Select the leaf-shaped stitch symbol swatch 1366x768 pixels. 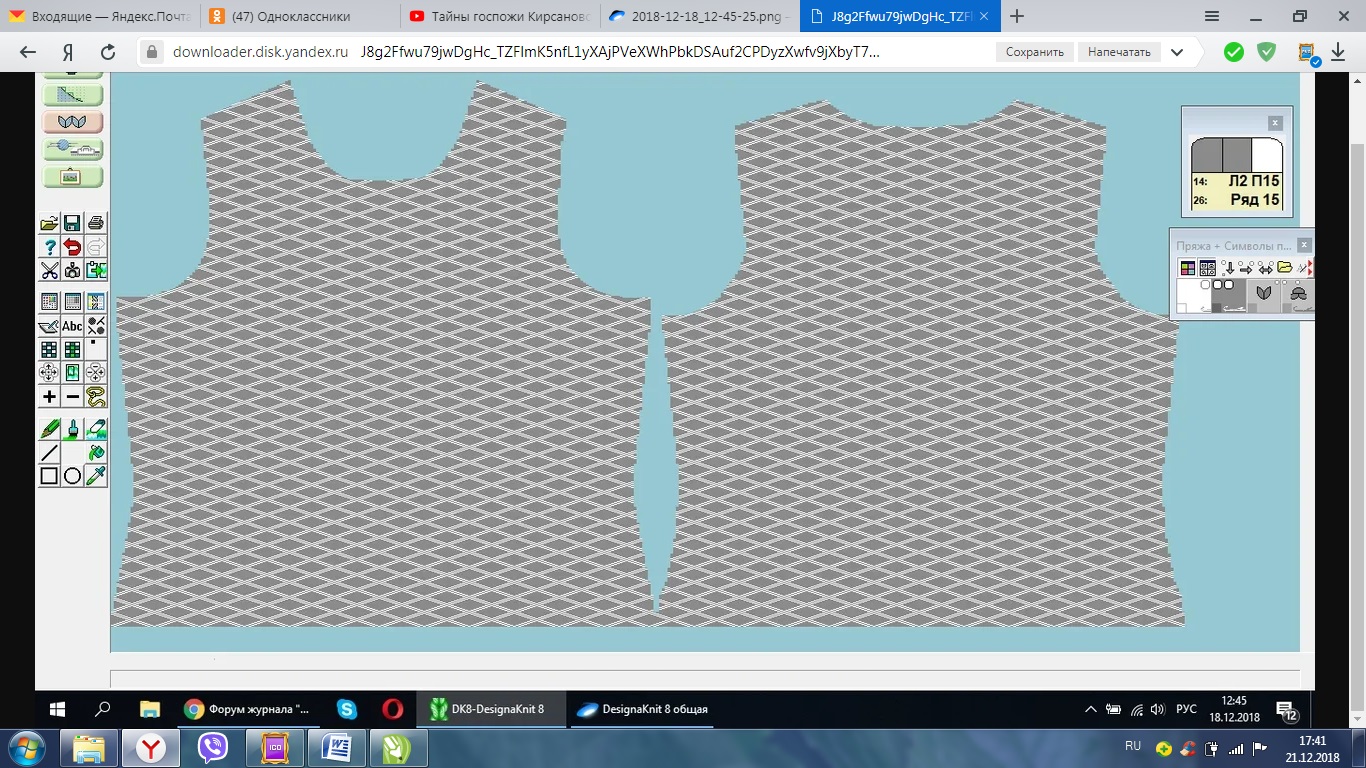(1263, 296)
